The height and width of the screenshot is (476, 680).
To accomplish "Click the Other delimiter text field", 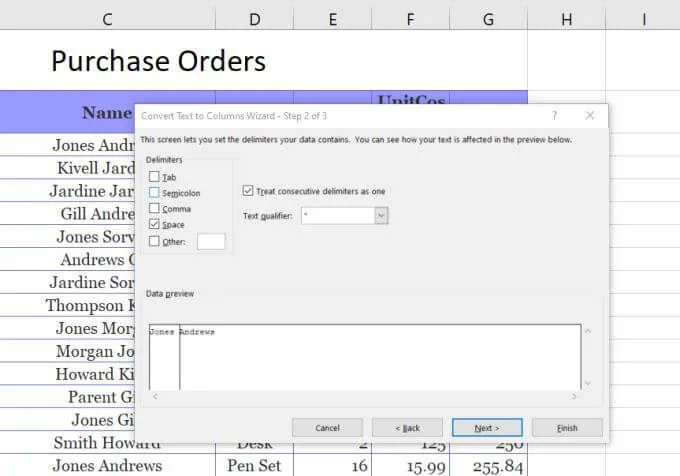I will pos(211,241).
